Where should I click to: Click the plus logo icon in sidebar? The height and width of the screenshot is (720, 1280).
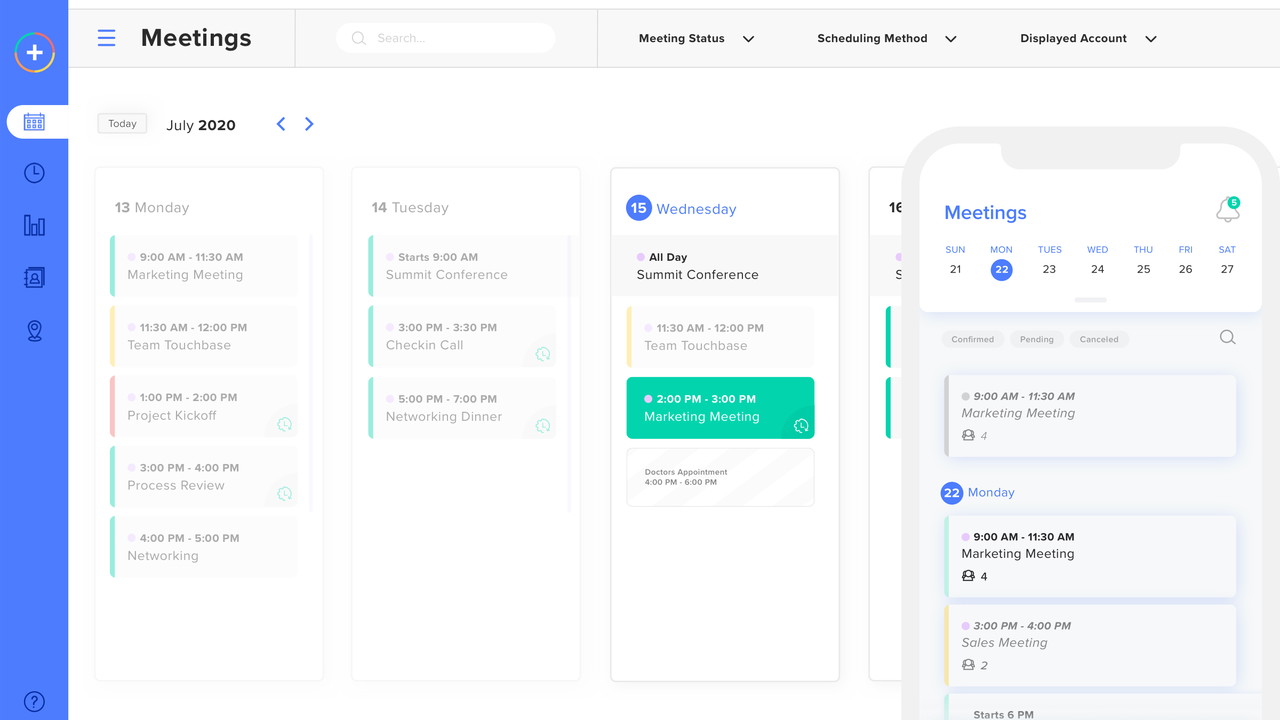point(34,52)
